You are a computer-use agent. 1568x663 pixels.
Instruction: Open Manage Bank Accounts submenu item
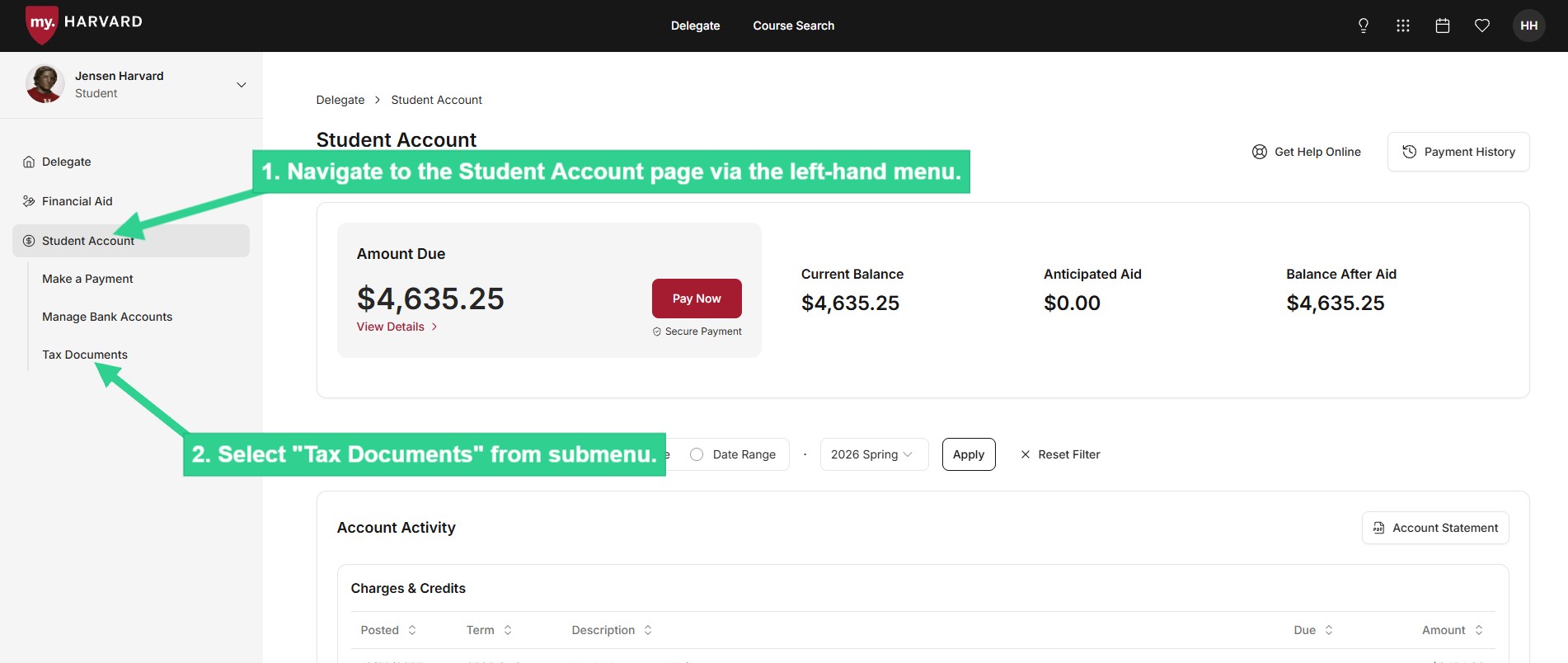click(107, 317)
